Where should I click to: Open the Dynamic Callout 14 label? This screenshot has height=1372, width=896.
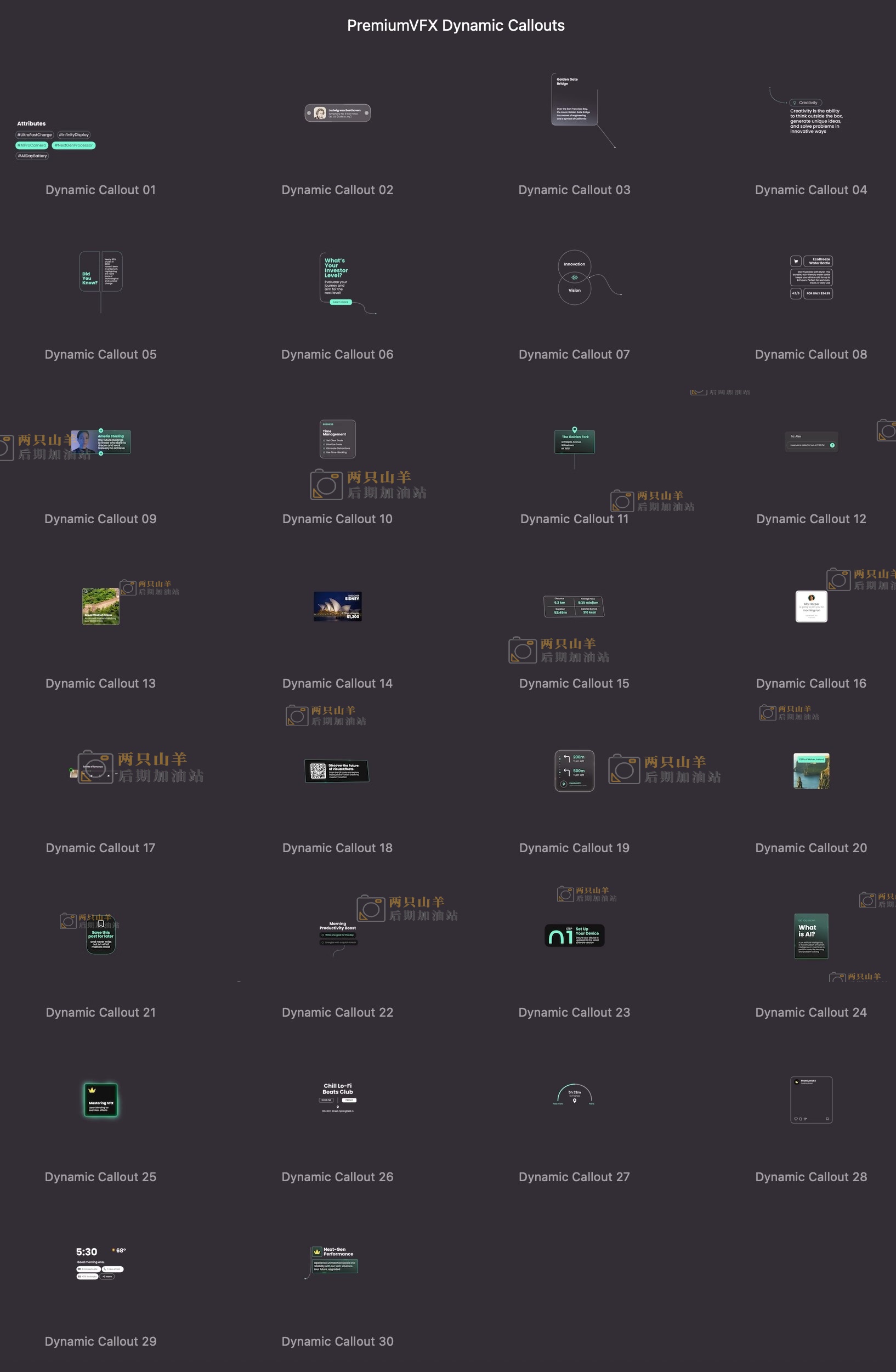[337, 683]
